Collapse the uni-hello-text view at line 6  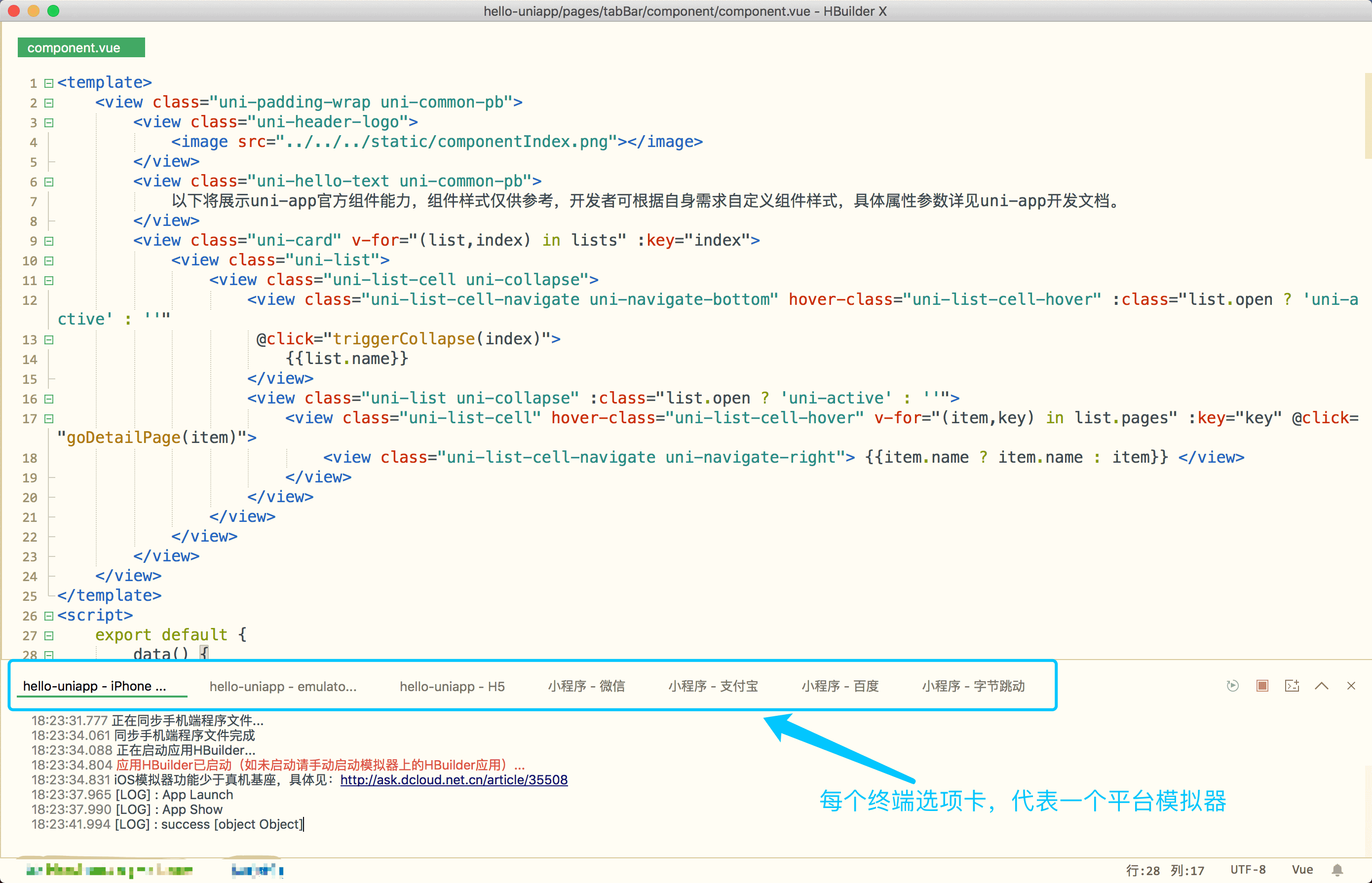point(49,182)
